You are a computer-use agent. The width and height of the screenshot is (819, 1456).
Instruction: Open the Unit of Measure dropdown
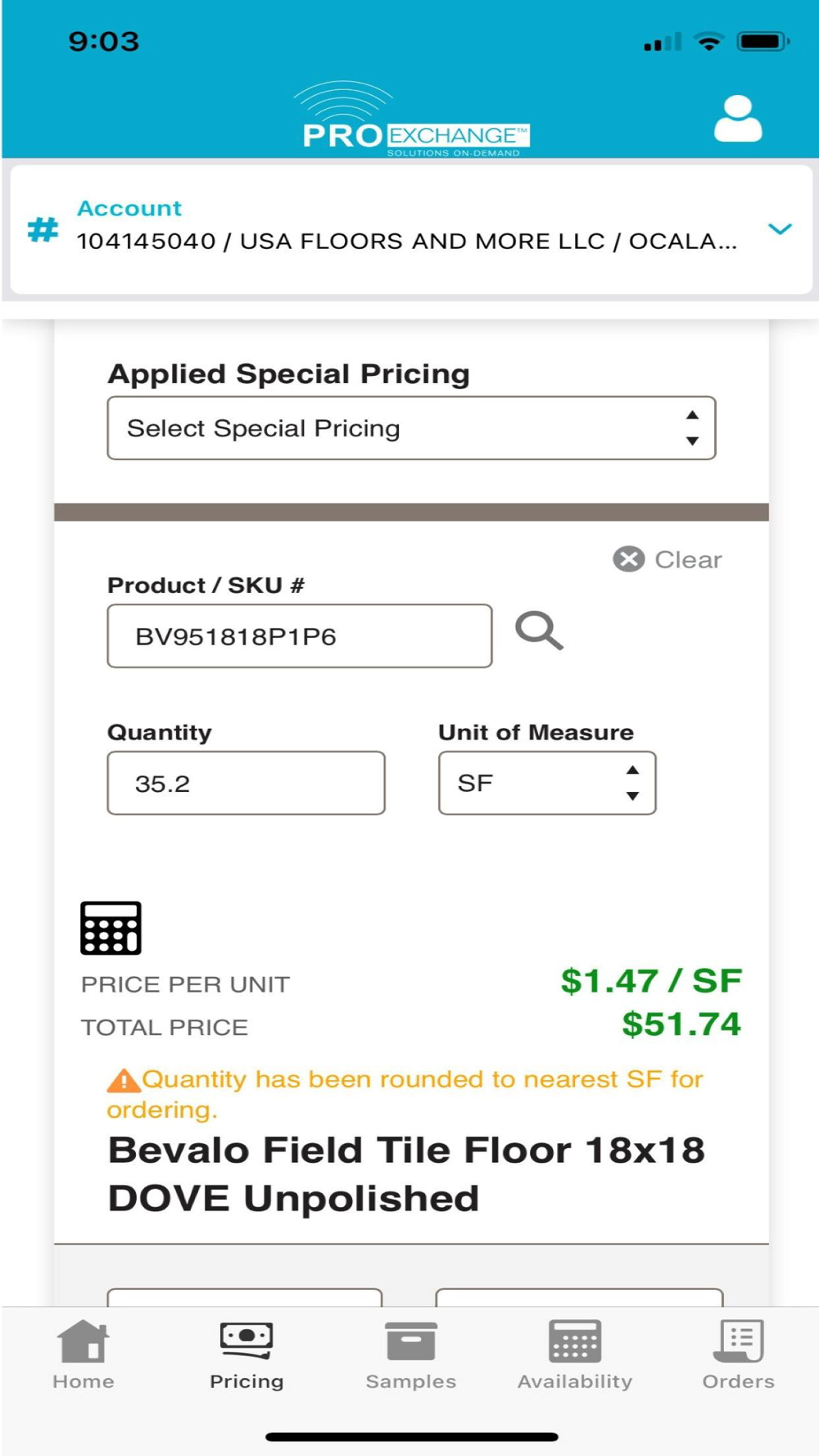pos(547,783)
